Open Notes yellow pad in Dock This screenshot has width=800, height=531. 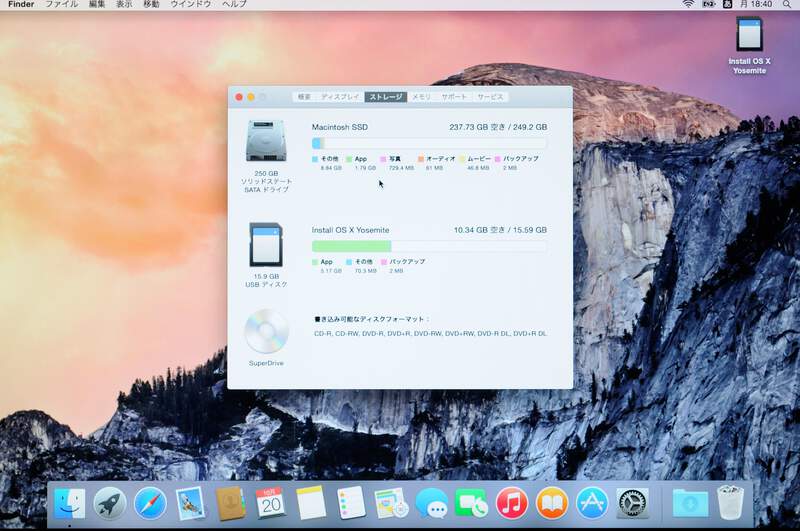(311, 503)
